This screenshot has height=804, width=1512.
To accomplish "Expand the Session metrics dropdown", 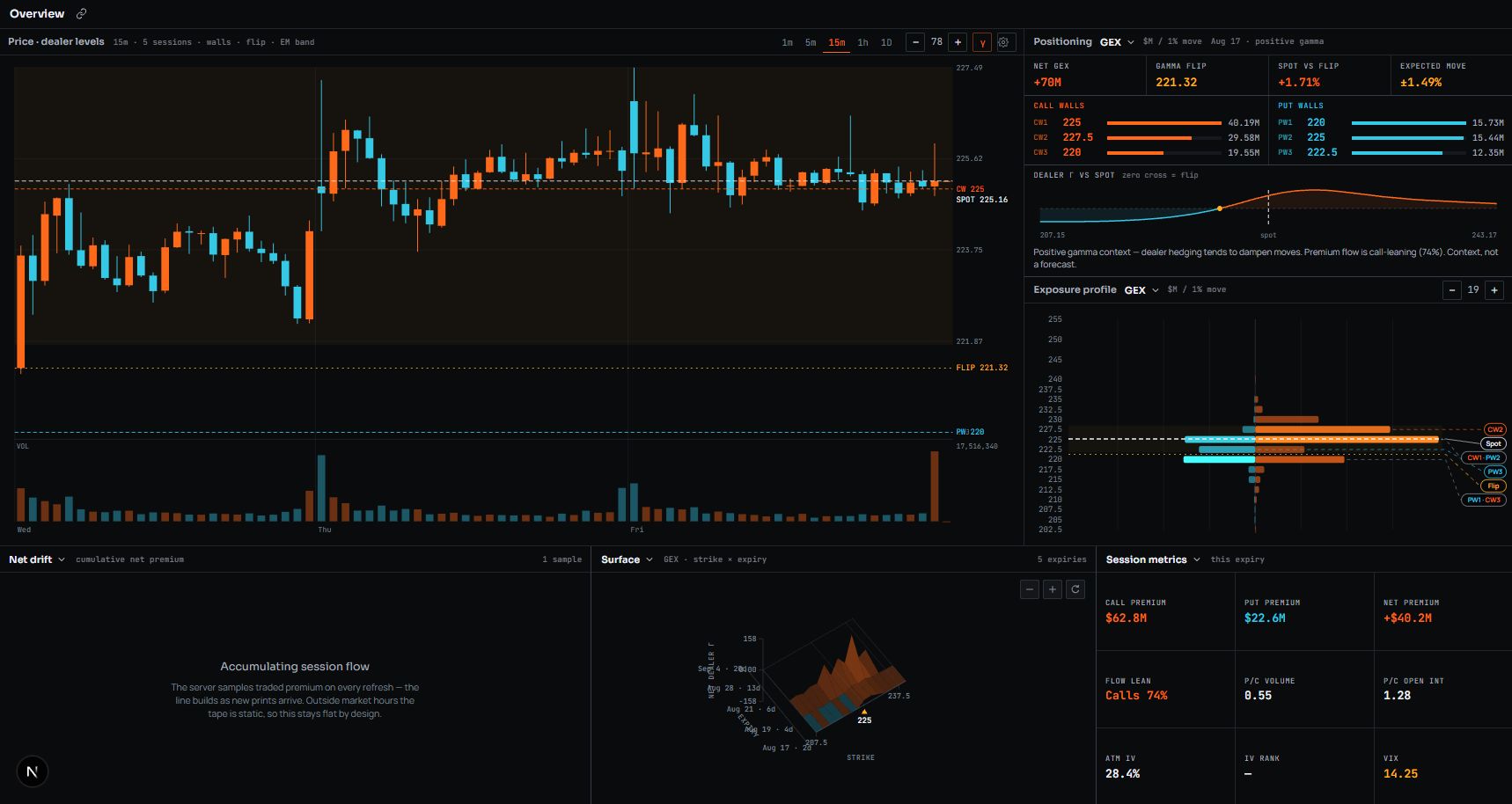I will [1153, 559].
